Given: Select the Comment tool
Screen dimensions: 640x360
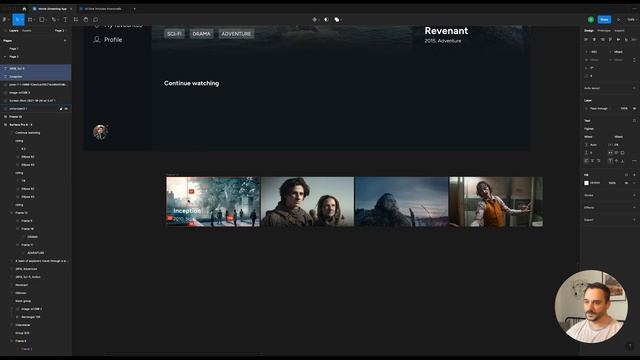Looking at the screenshot, I should pos(96,19).
